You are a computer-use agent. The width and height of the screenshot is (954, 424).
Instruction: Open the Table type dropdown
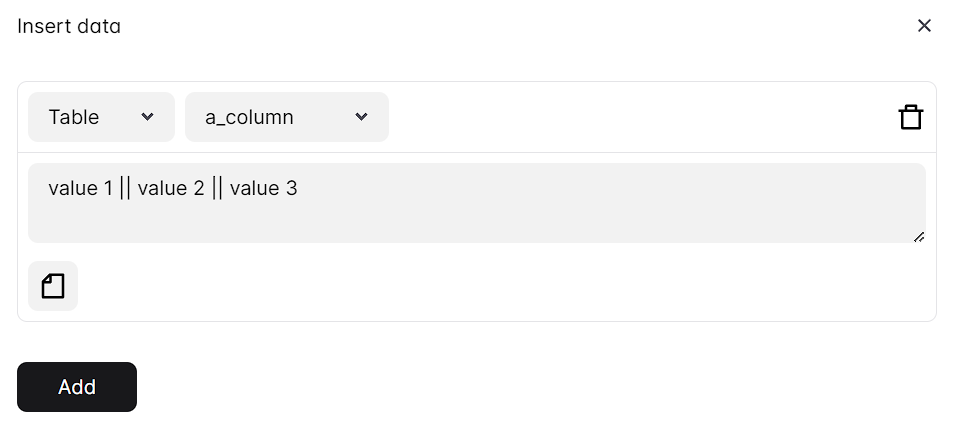(x=101, y=117)
